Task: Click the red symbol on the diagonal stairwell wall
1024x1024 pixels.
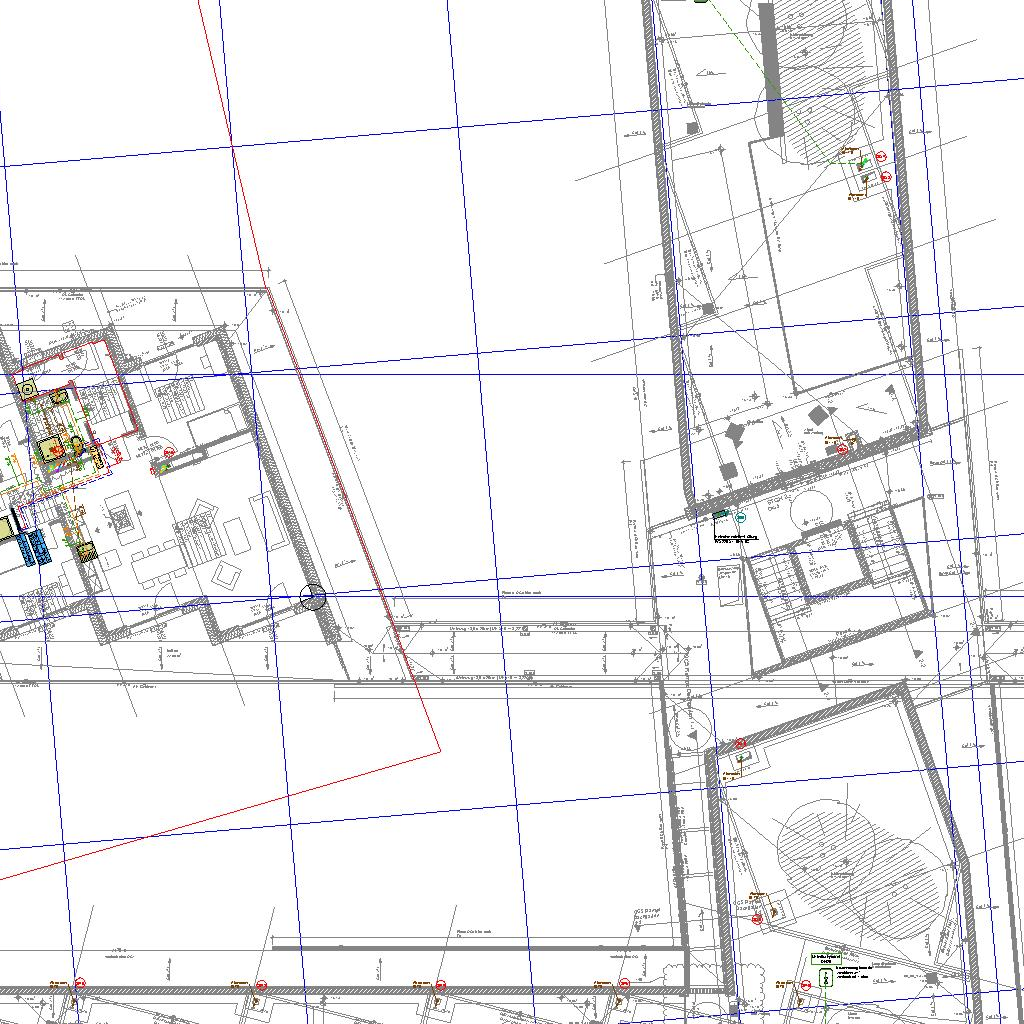Action: 842,450
